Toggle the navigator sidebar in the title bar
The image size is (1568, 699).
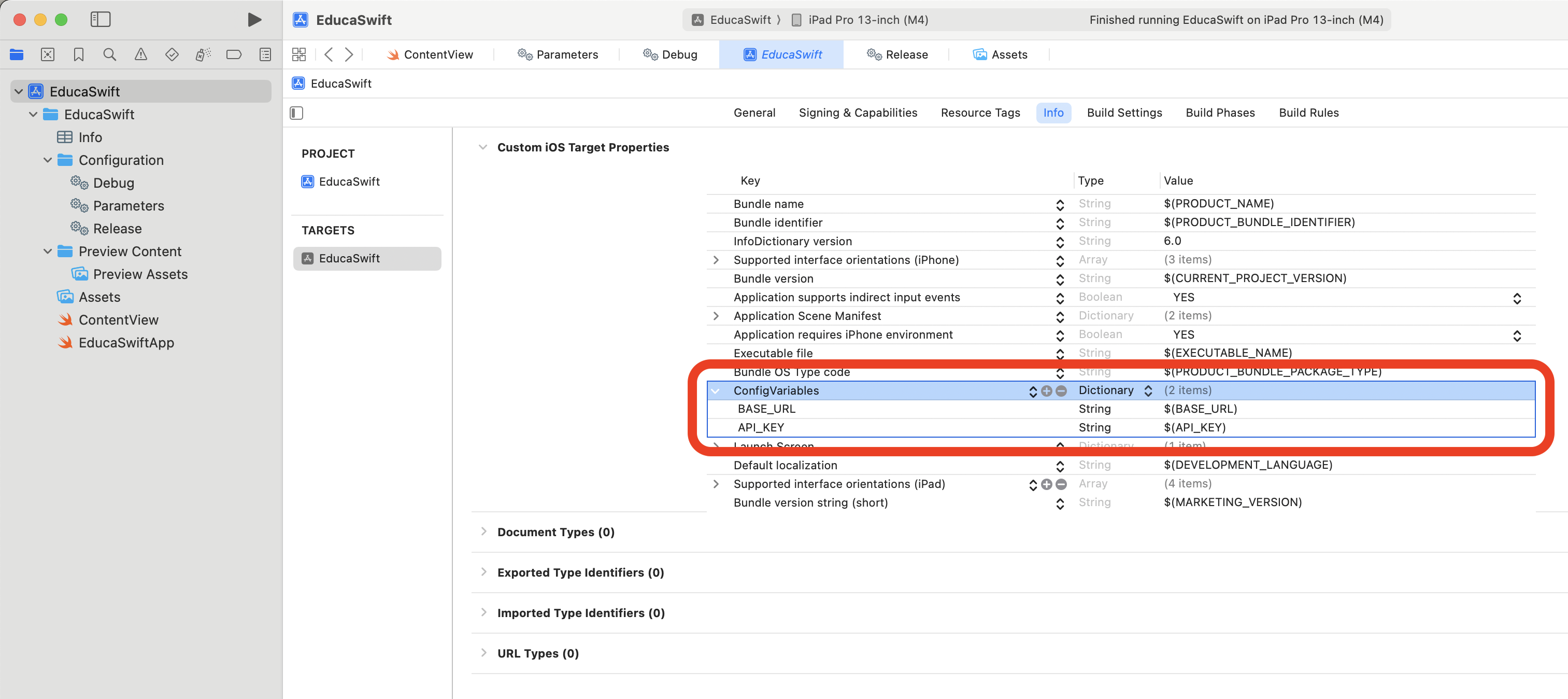pos(101,20)
